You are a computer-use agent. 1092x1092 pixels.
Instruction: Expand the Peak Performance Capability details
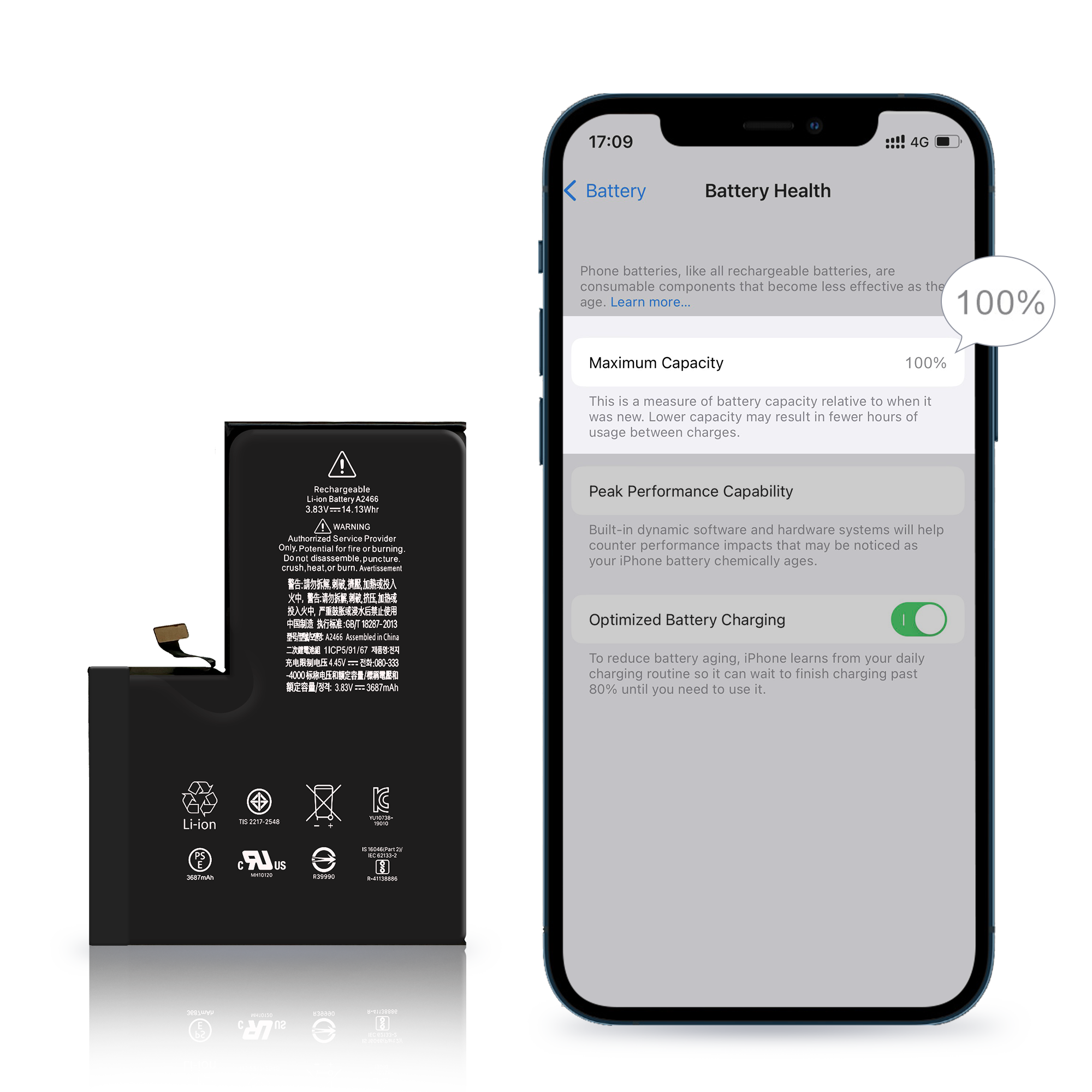pos(766,490)
